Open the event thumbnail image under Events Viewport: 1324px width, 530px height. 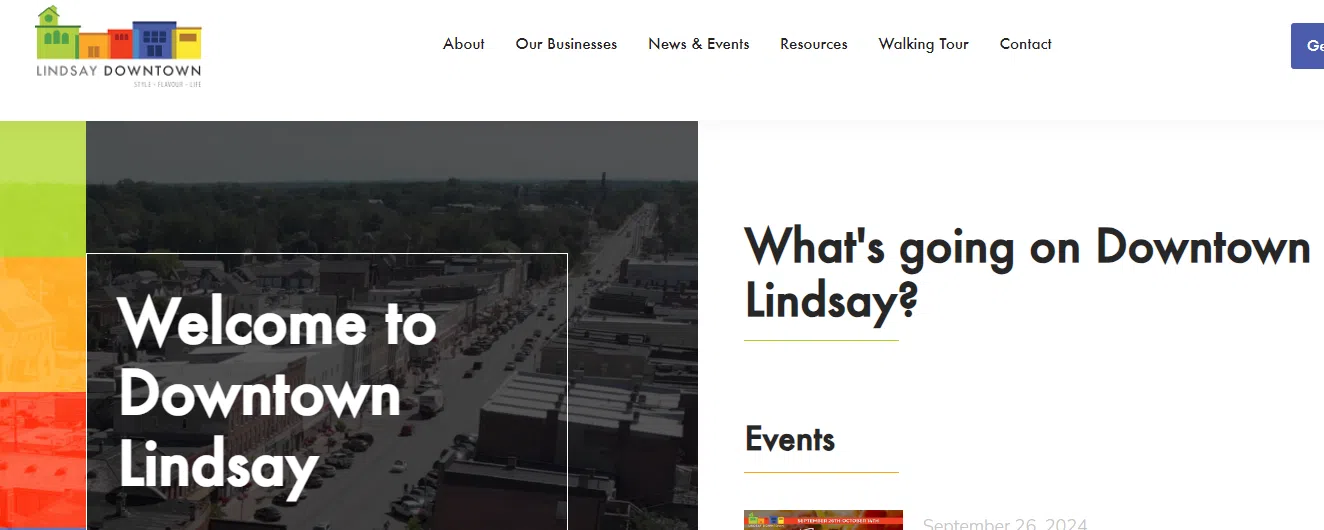(x=823, y=520)
